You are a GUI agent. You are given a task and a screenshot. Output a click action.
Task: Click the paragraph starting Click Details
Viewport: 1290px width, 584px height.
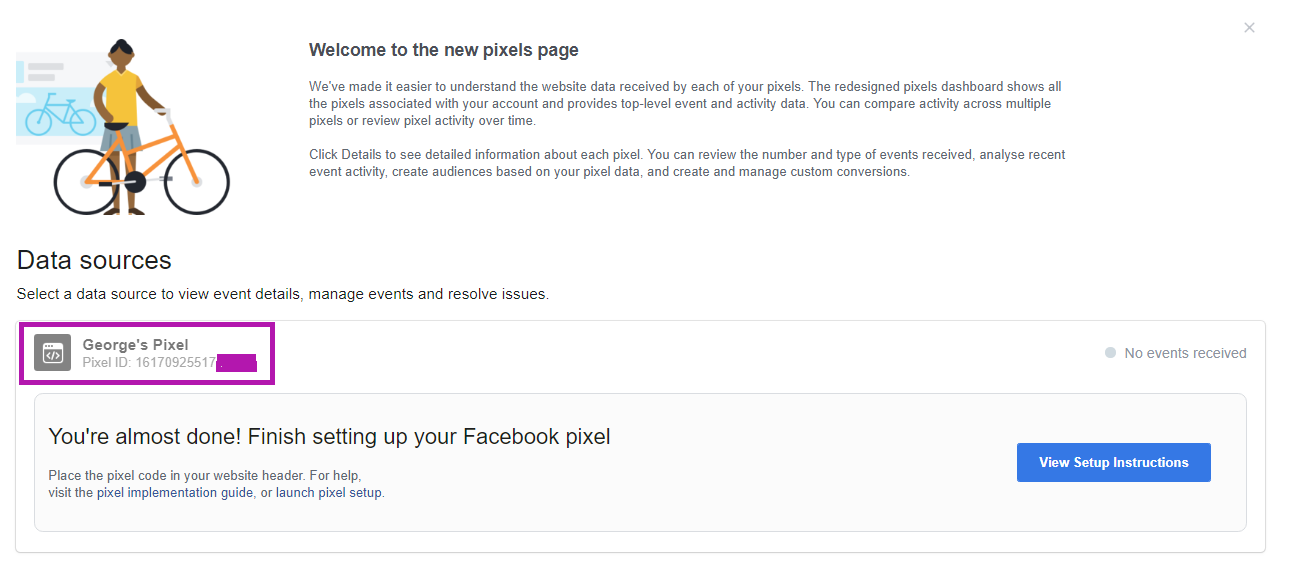point(687,163)
